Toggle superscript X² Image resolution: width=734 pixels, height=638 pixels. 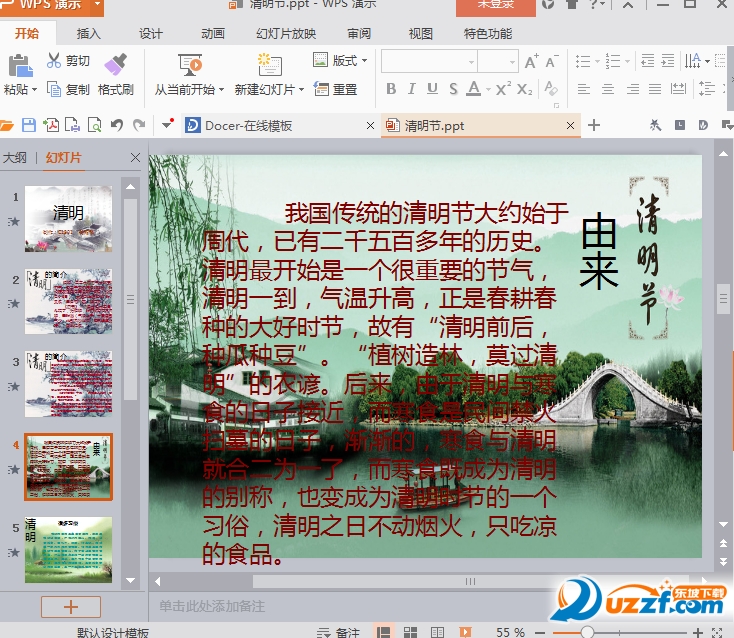pyautogui.click(x=503, y=88)
